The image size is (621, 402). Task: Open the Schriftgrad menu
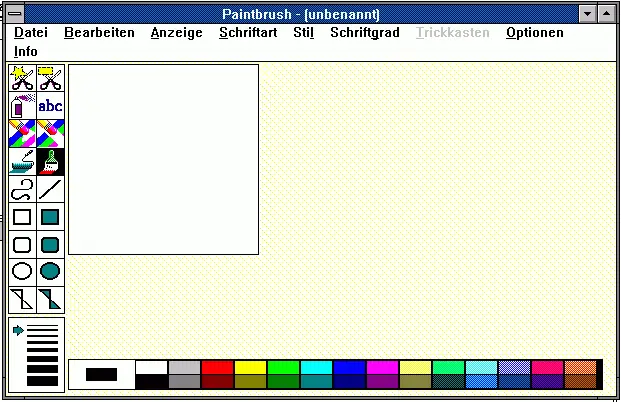tap(365, 32)
